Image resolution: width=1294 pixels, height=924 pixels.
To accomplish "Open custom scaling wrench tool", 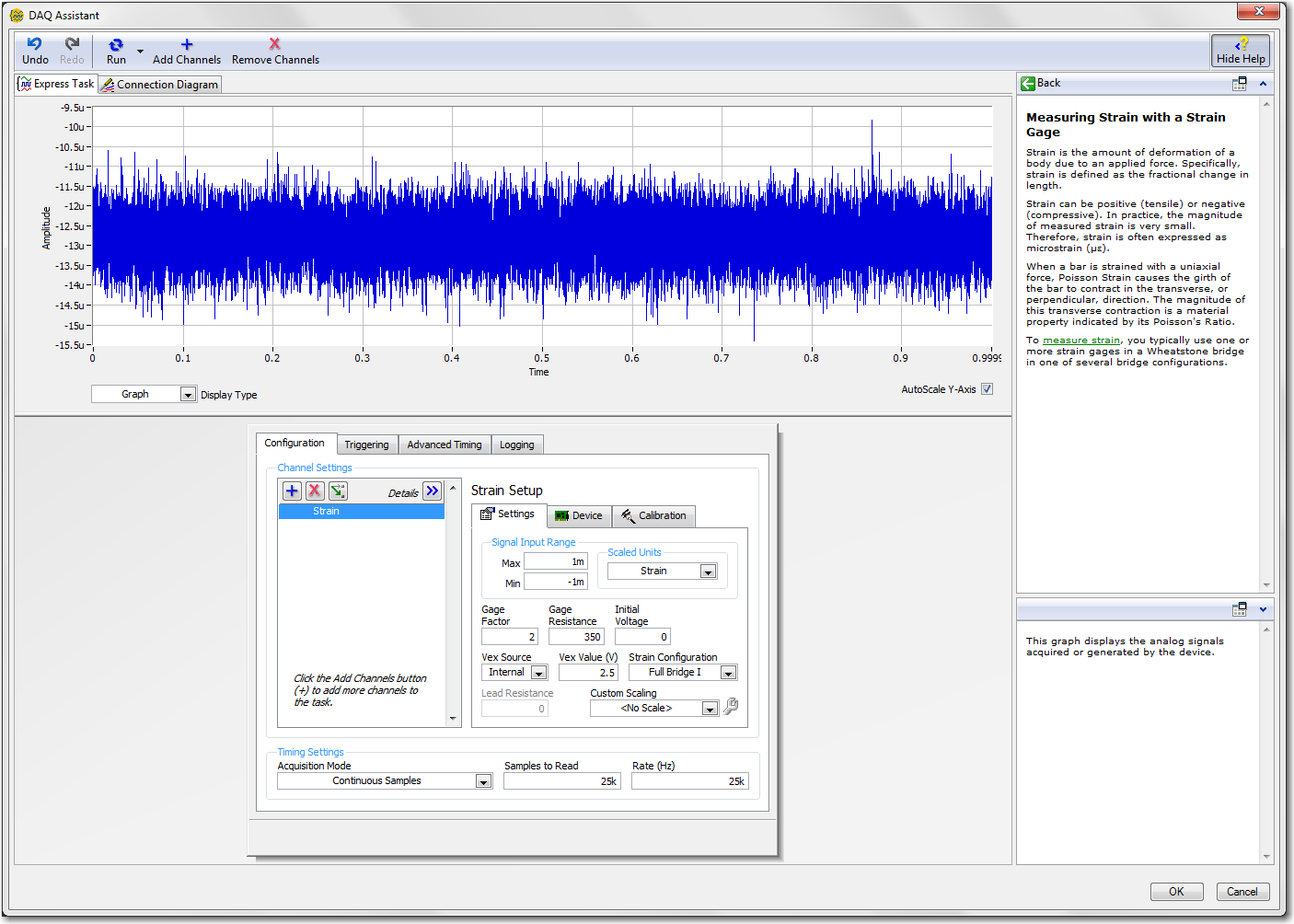I will pos(731,707).
